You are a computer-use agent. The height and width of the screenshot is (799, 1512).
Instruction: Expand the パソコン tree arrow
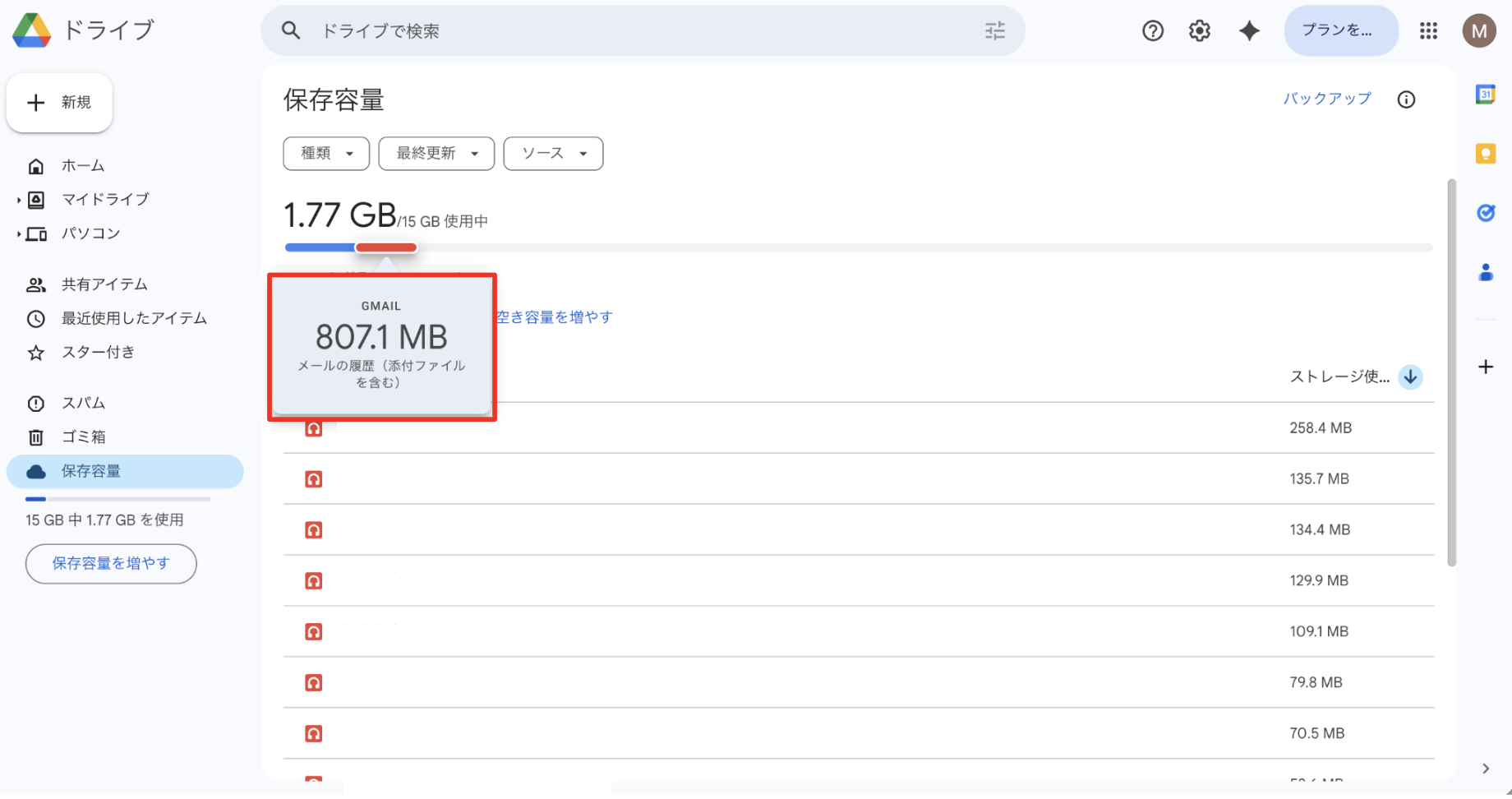pyautogui.click(x=18, y=234)
